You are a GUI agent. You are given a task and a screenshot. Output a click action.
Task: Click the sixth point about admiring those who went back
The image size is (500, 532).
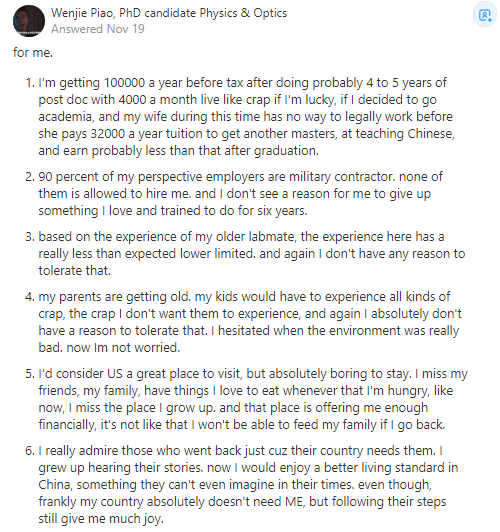click(248, 484)
